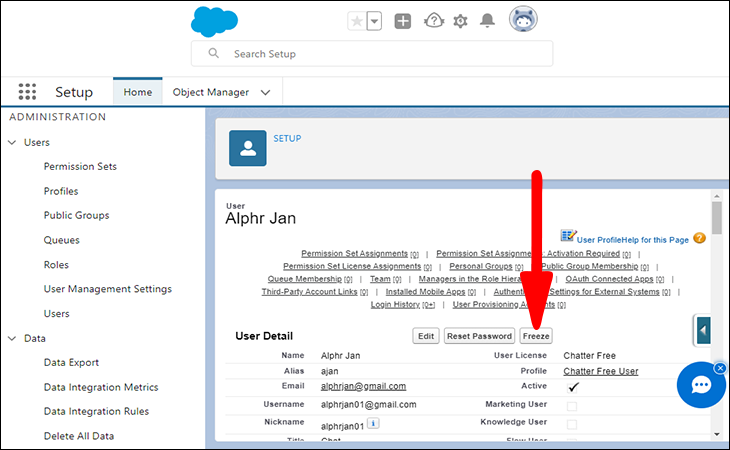Expand the collapsed side panel arrow
Screen dimensions: 730x450
703,330
